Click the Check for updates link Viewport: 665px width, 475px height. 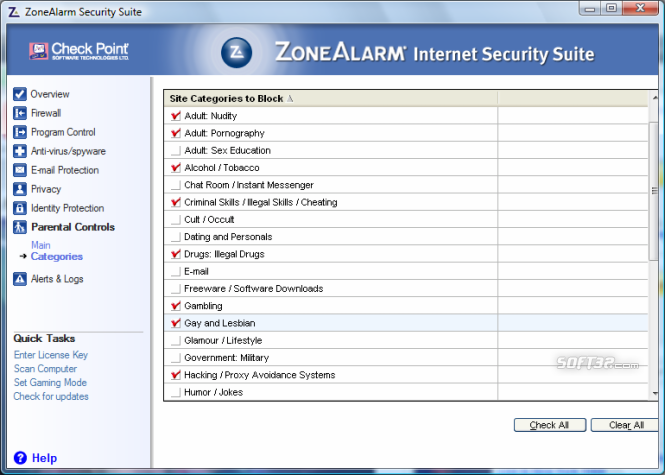pos(51,397)
